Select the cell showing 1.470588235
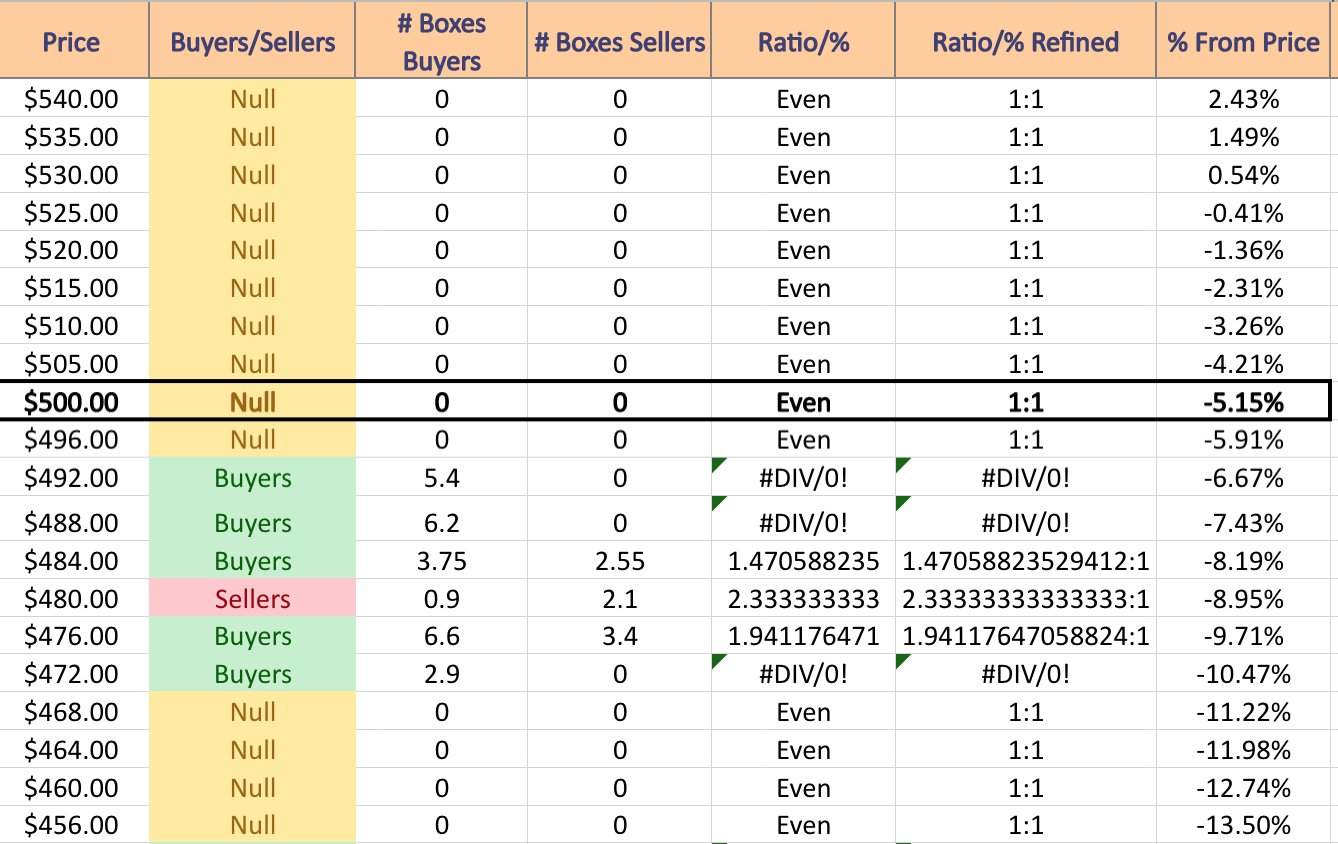1338x844 pixels. coord(803,561)
